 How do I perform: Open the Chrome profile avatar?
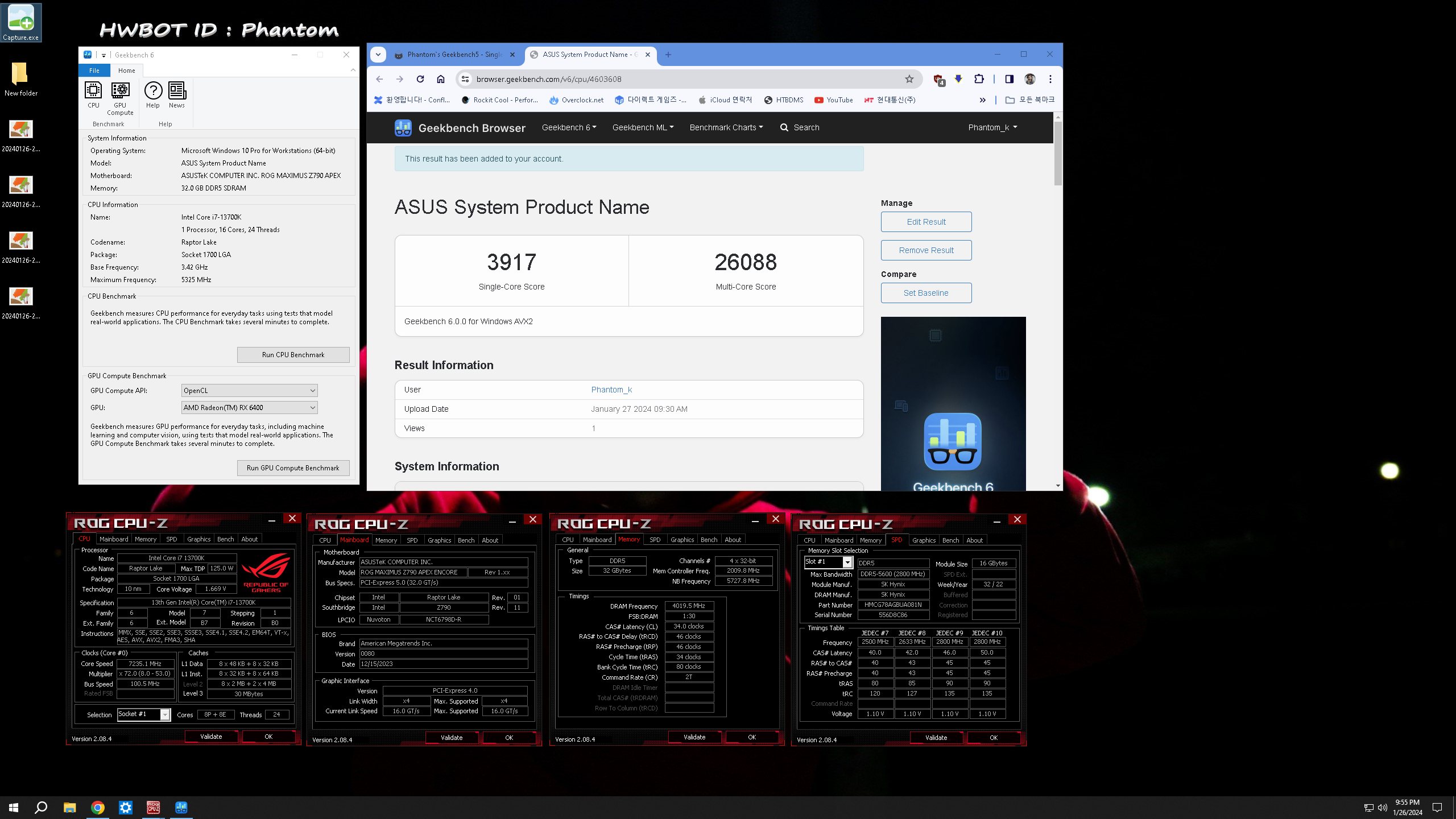click(x=1030, y=79)
